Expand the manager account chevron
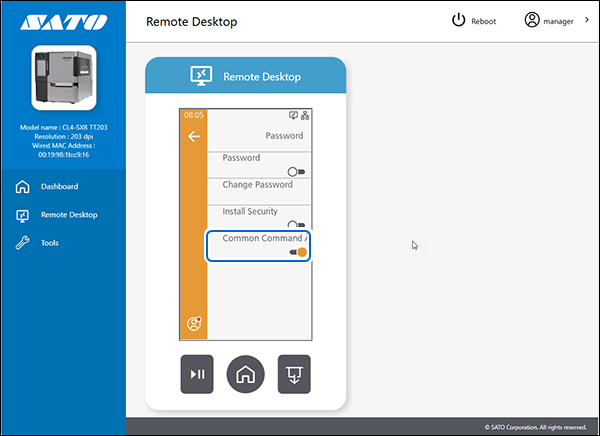The image size is (600, 436). pos(586,20)
